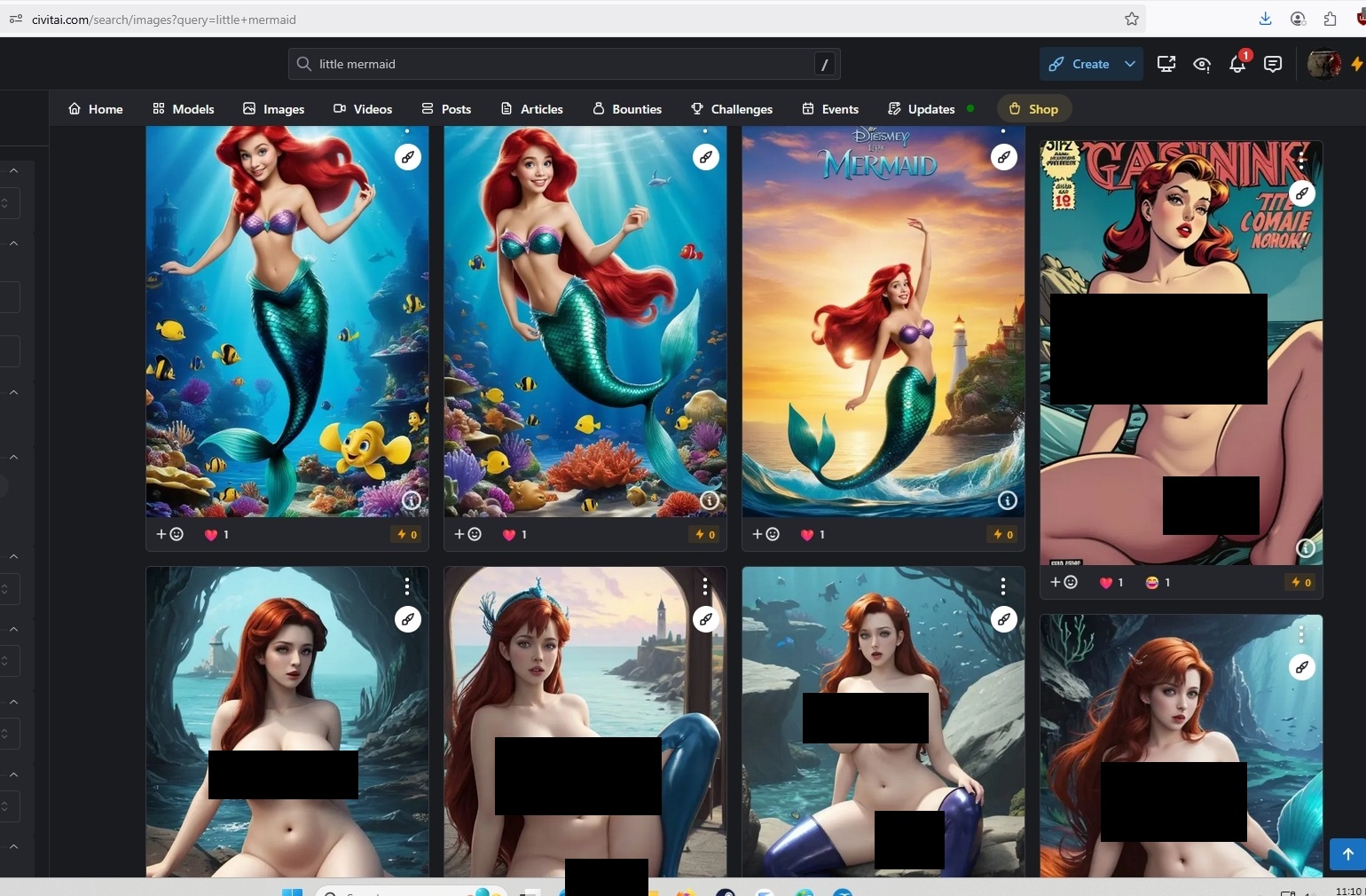The height and width of the screenshot is (896, 1366).
Task: Click the civitai.com address bar URL
Action: pos(164,20)
